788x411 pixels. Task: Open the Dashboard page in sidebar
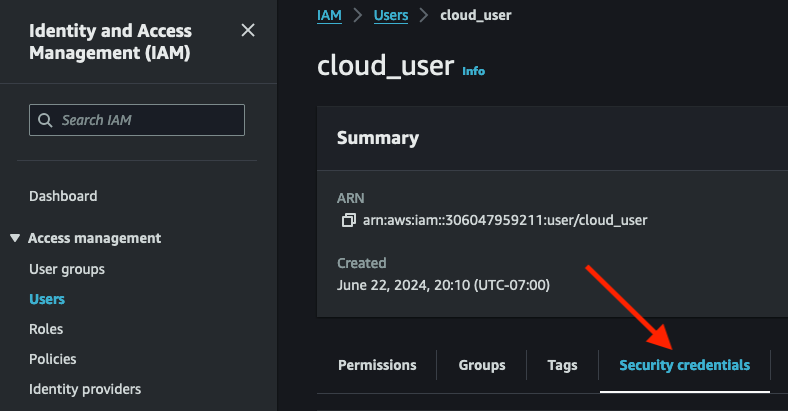click(x=63, y=196)
